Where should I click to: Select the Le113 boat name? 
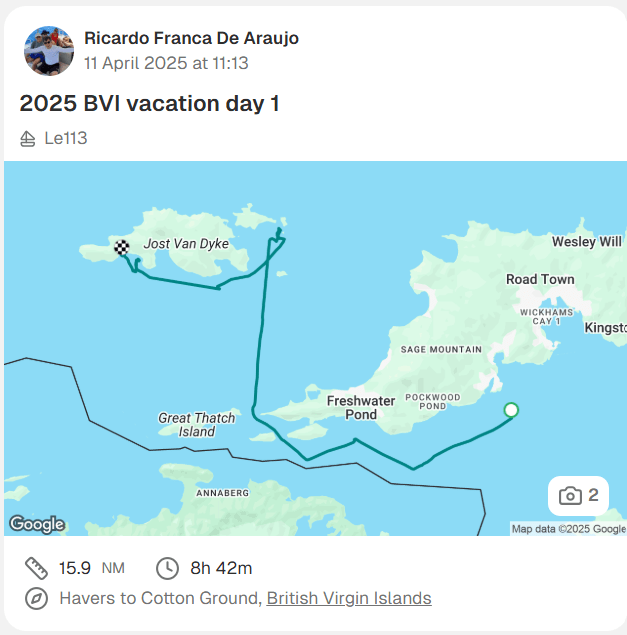click(x=66, y=138)
